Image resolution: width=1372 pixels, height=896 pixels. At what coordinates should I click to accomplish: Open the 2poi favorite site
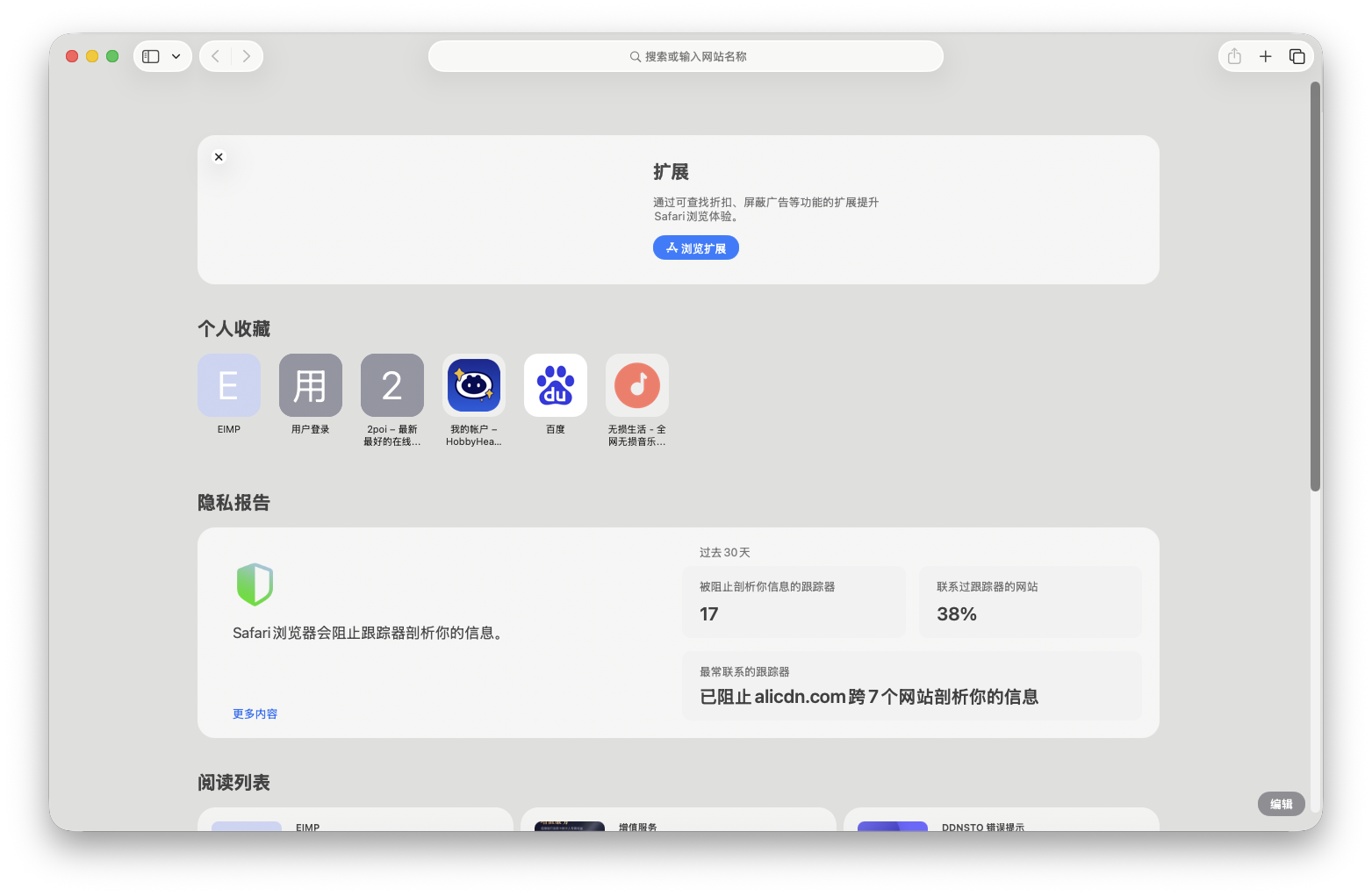click(x=392, y=385)
